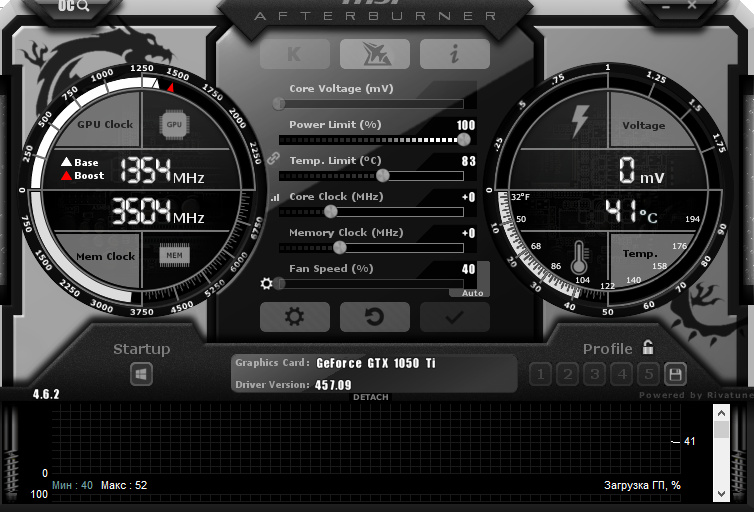Screen dimensions: 754x512
Task: Click the 3504 MHz memory clock readout
Action: (158, 212)
